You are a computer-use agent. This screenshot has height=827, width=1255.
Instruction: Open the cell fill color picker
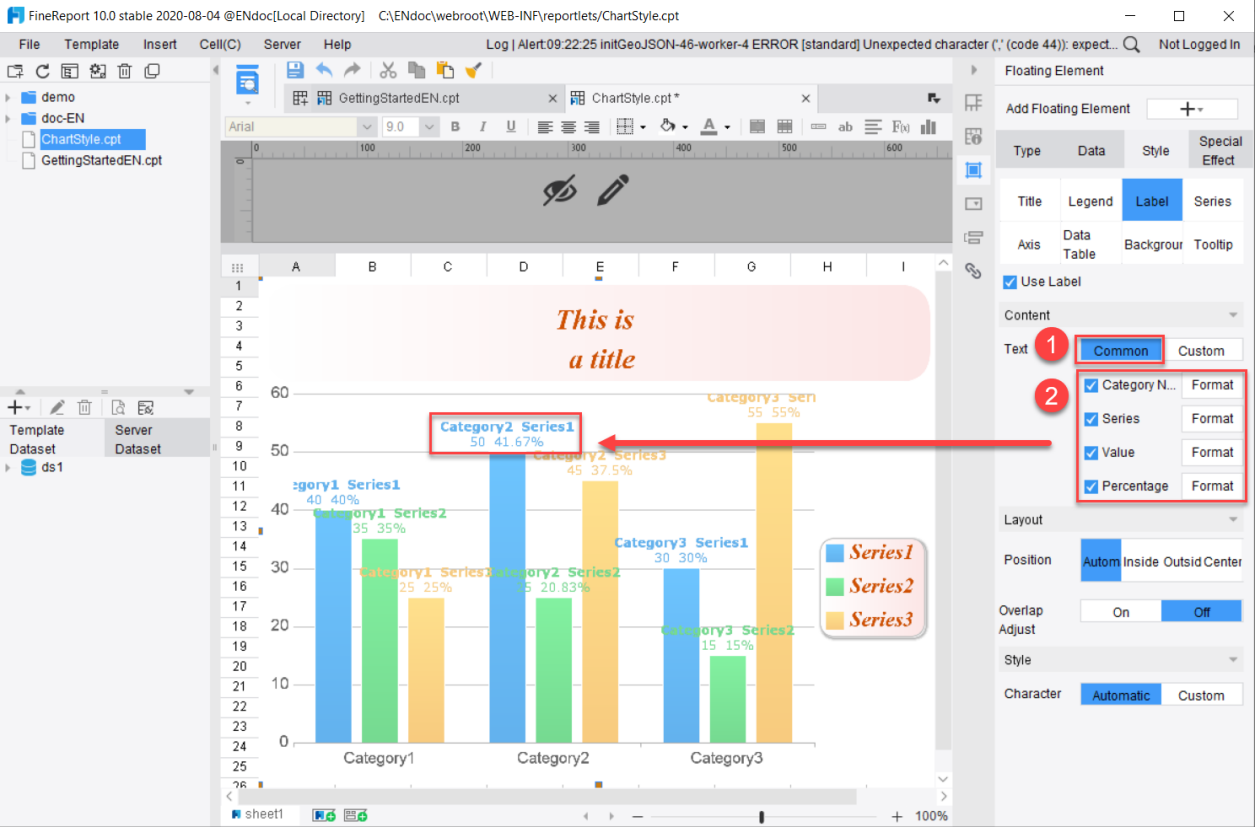click(x=669, y=127)
